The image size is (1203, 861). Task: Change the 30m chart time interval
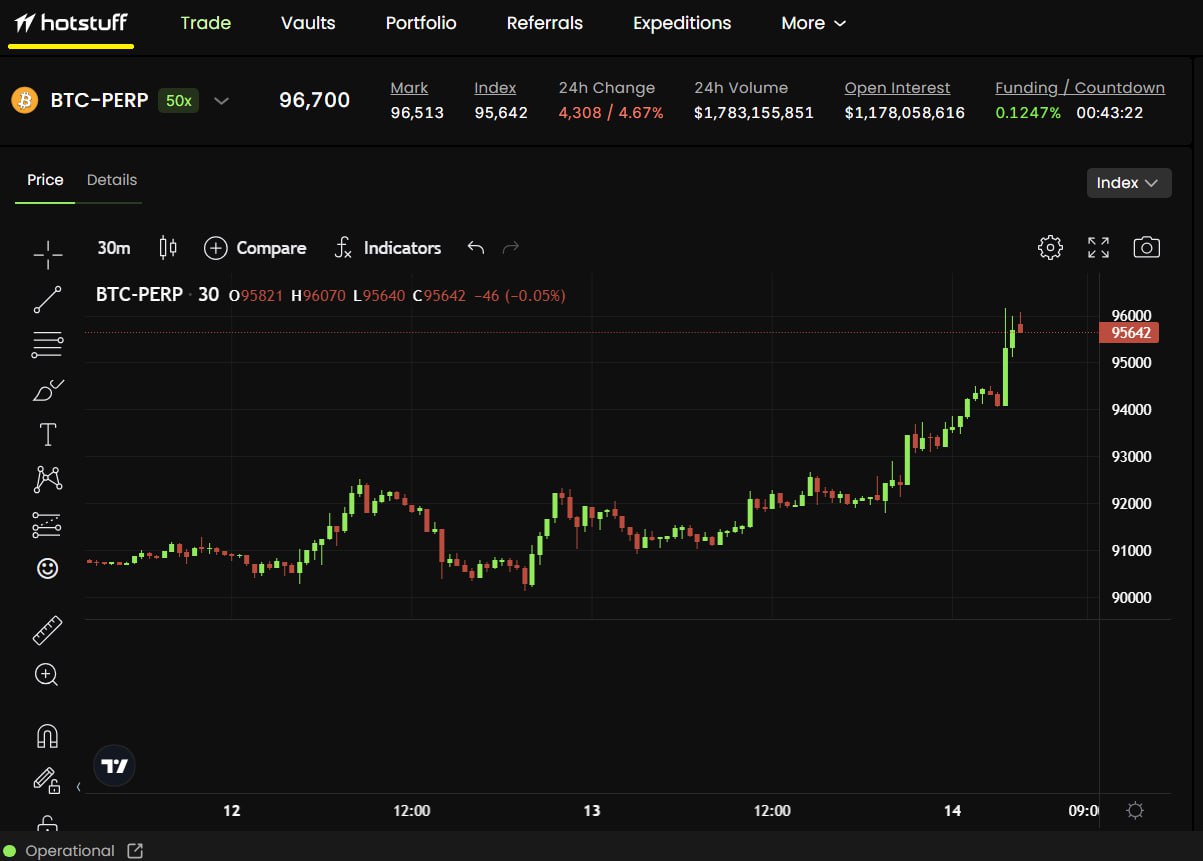click(x=114, y=248)
